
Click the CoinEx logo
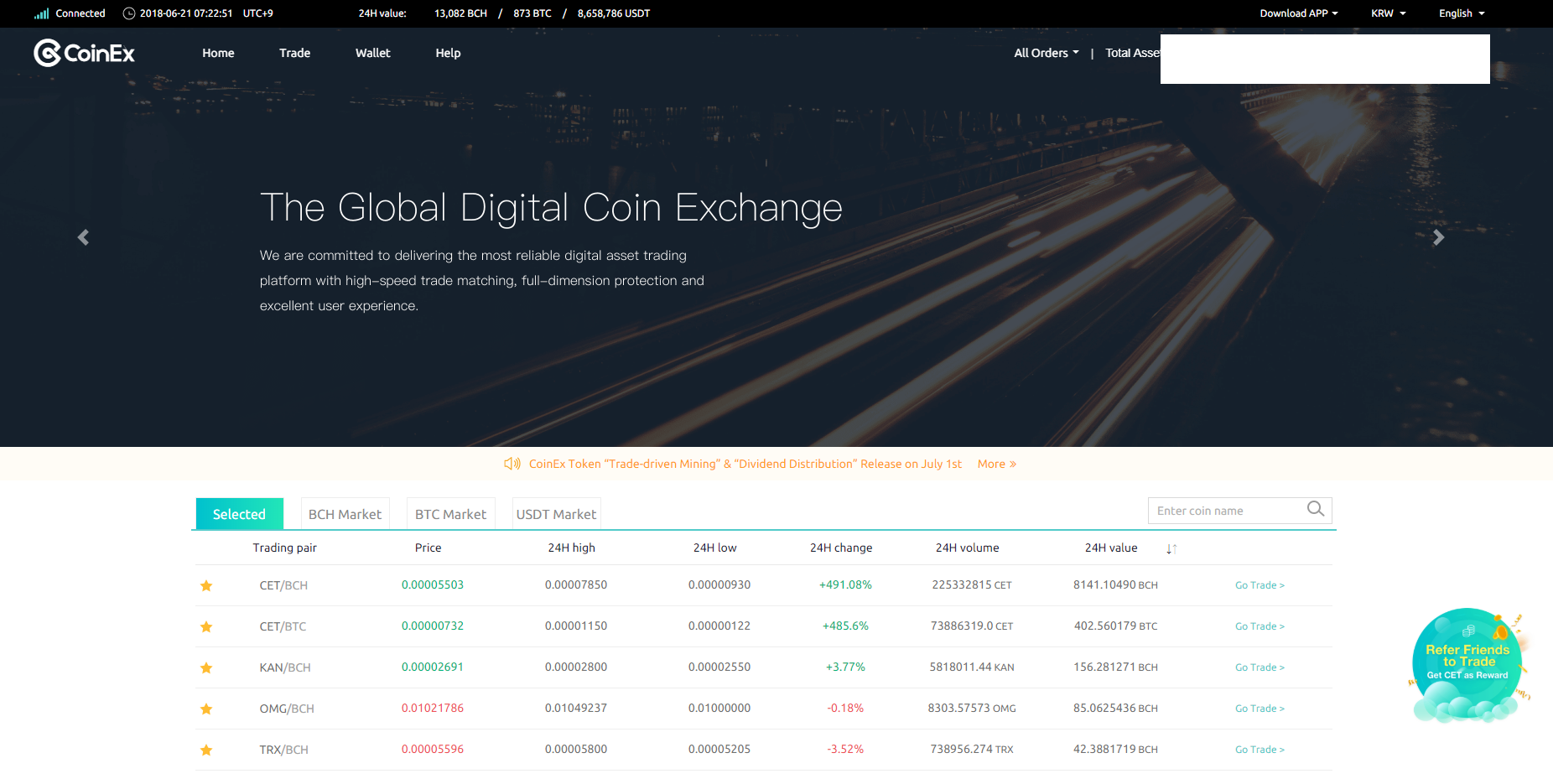[84, 53]
